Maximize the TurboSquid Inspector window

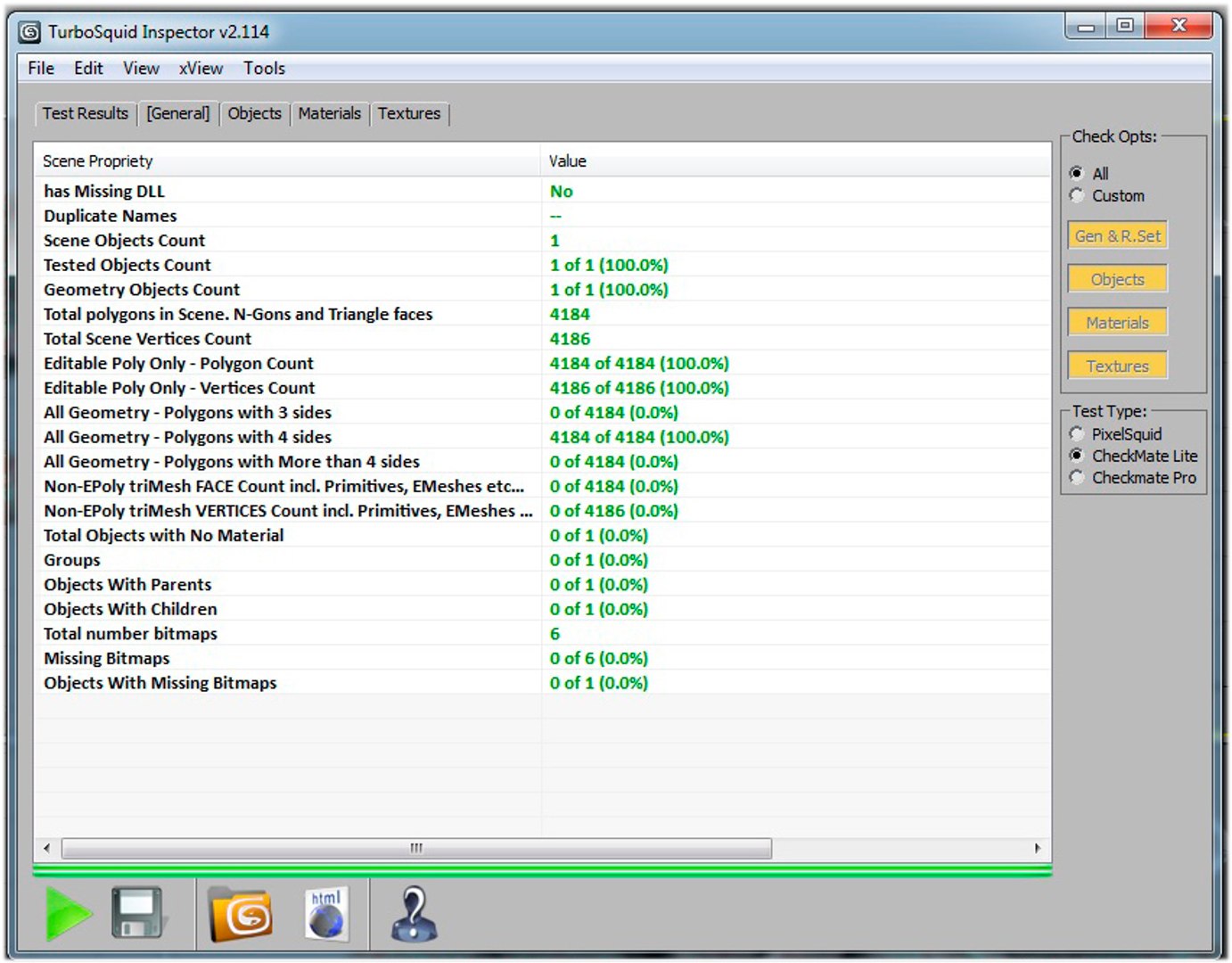[x=1125, y=26]
